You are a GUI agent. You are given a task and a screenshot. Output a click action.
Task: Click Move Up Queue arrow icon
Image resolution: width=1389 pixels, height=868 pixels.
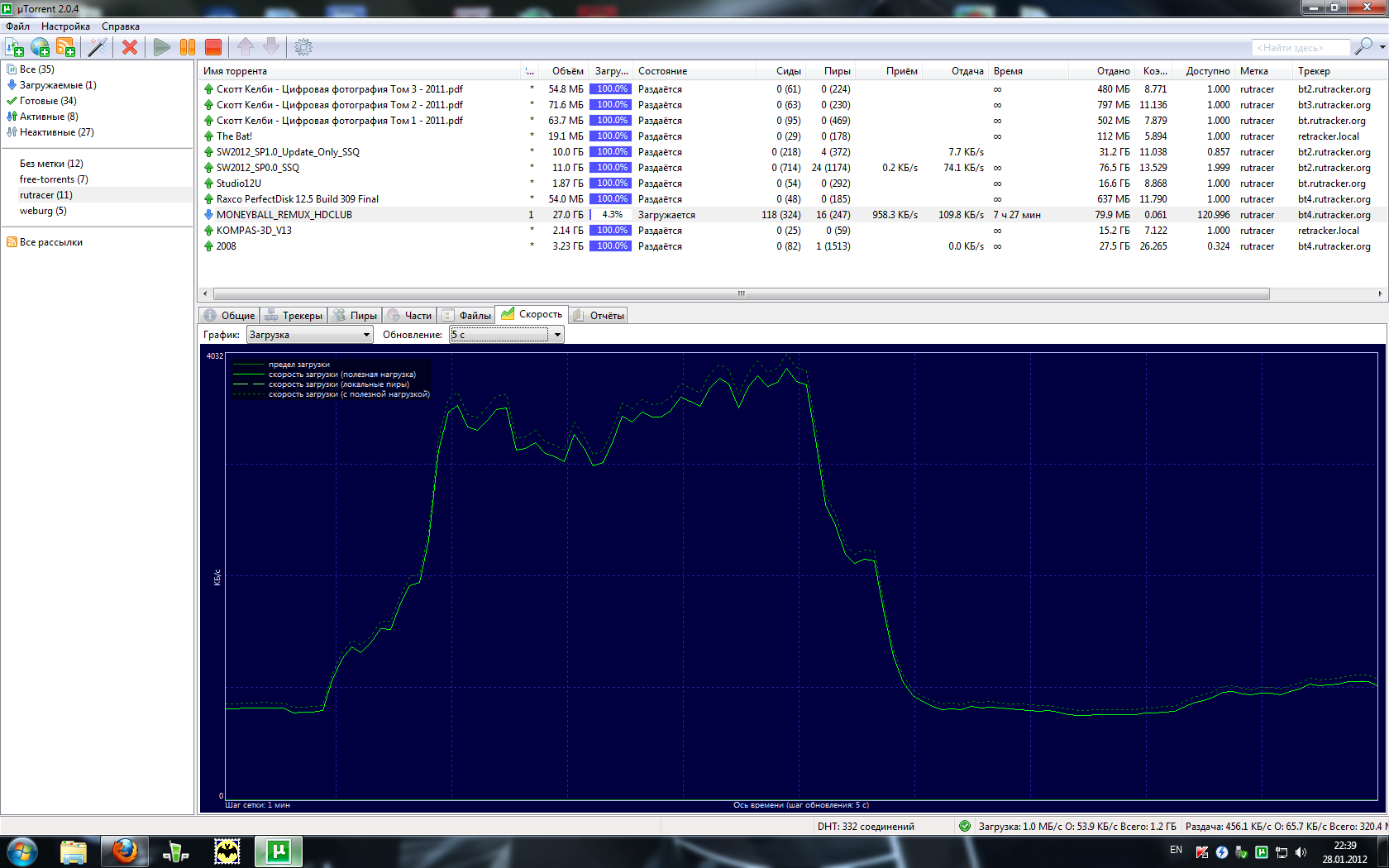coord(246,47)
